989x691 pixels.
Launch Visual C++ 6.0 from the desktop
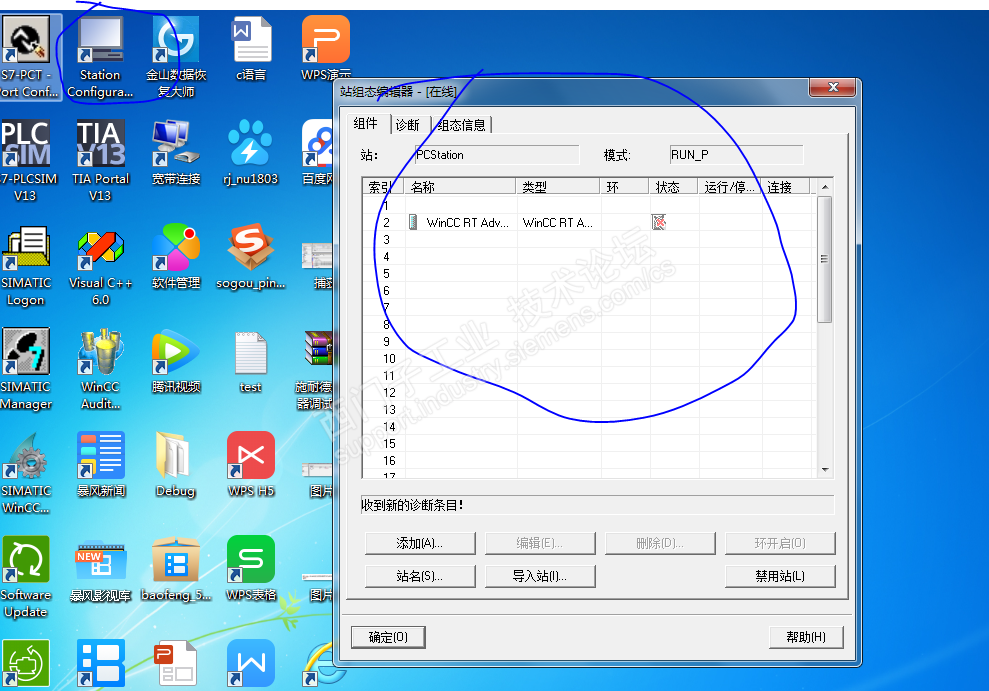tap(100, 265)
